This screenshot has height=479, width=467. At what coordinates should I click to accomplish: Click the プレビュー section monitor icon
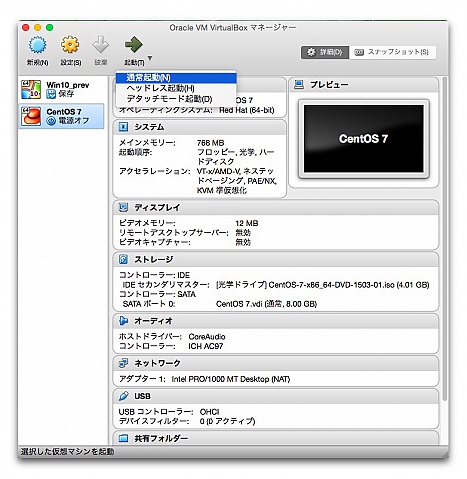tap(299, 85)
